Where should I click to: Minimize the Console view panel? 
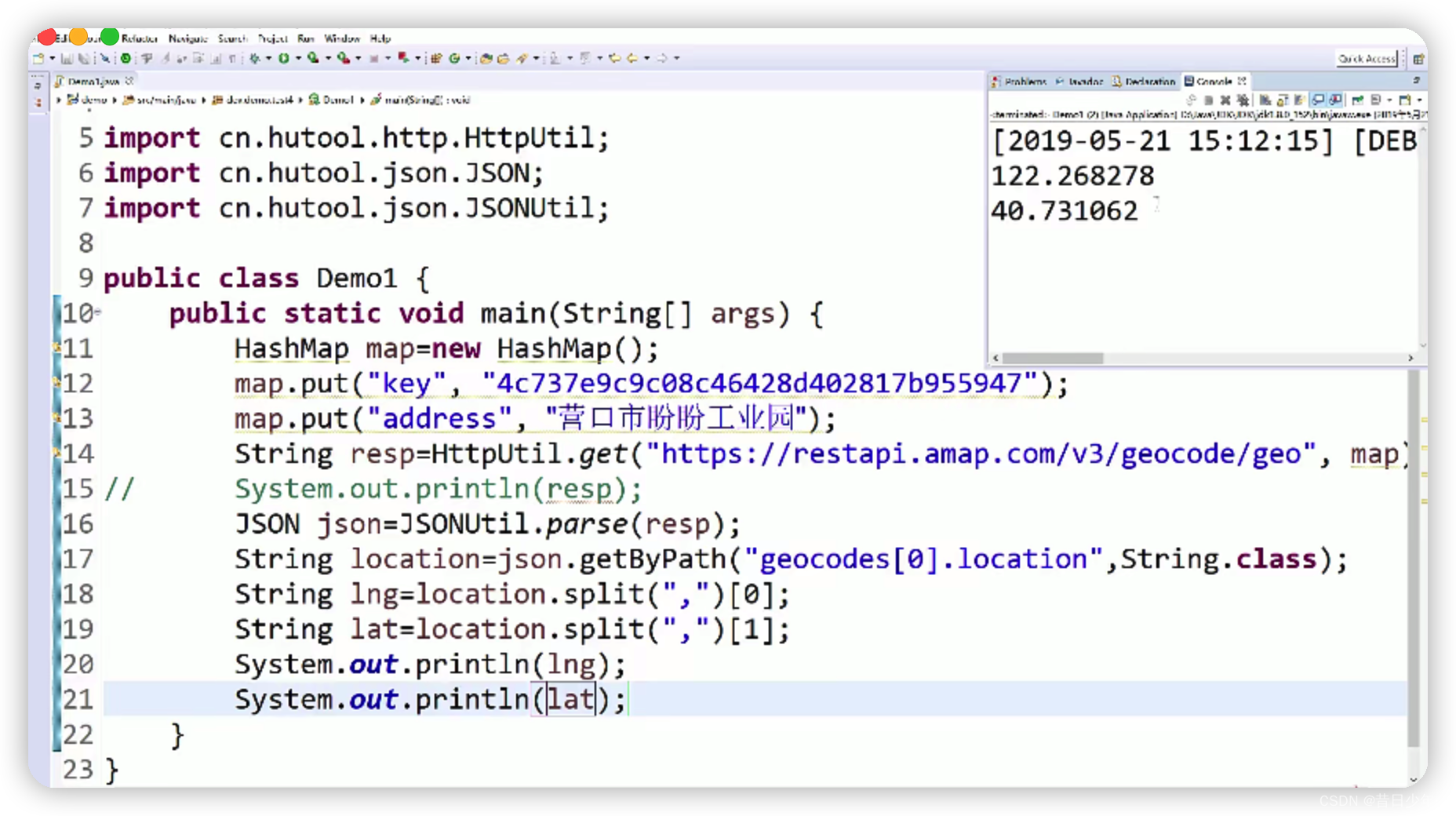(1417, 80)
